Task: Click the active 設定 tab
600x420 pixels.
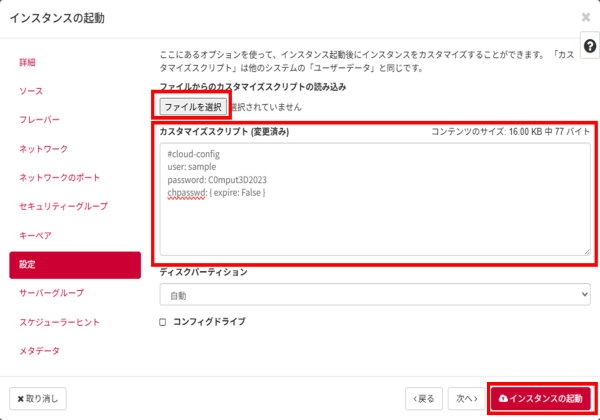Action: [x=75, y=265]
